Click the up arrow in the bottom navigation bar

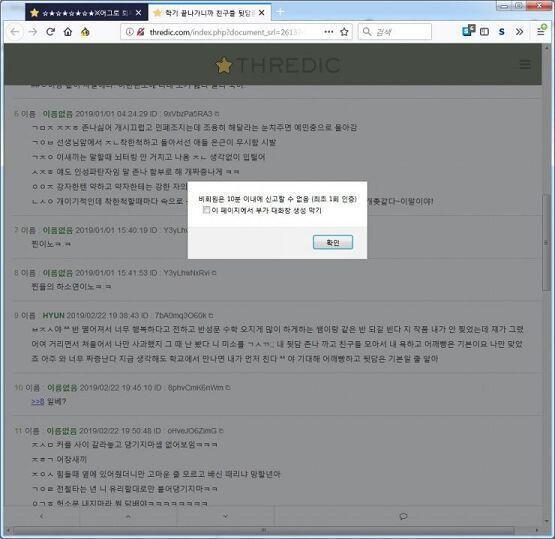coord(128,516)
